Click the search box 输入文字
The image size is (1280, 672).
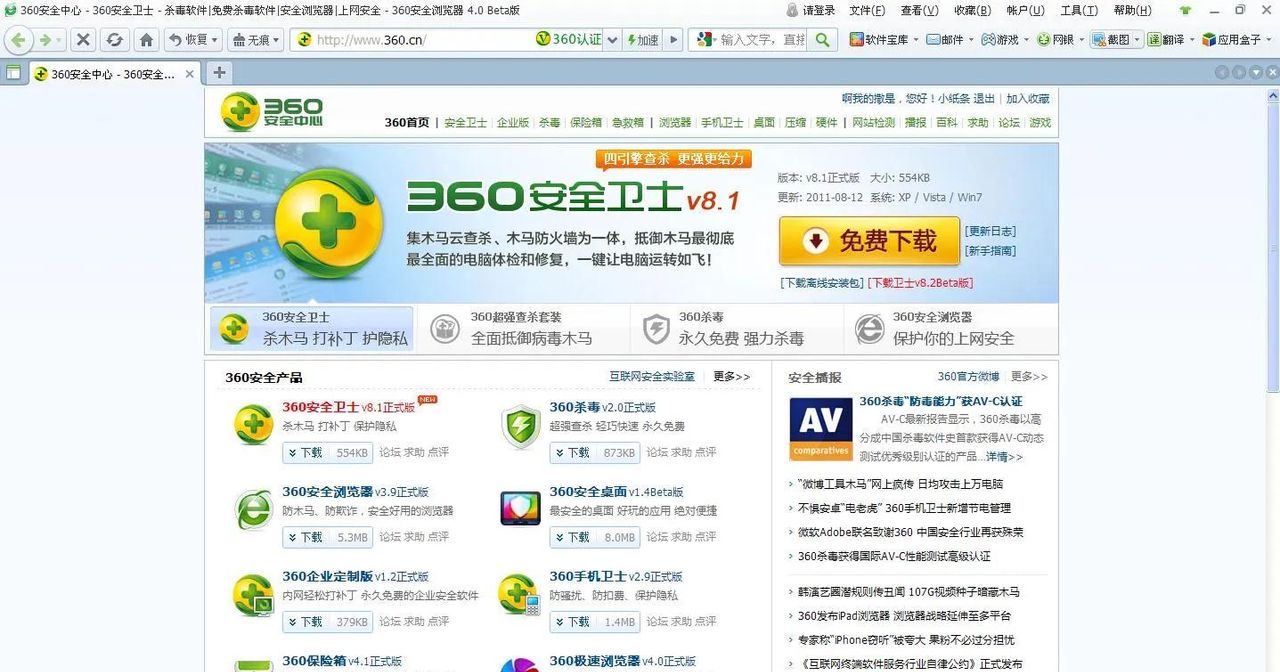coord(763,40)
